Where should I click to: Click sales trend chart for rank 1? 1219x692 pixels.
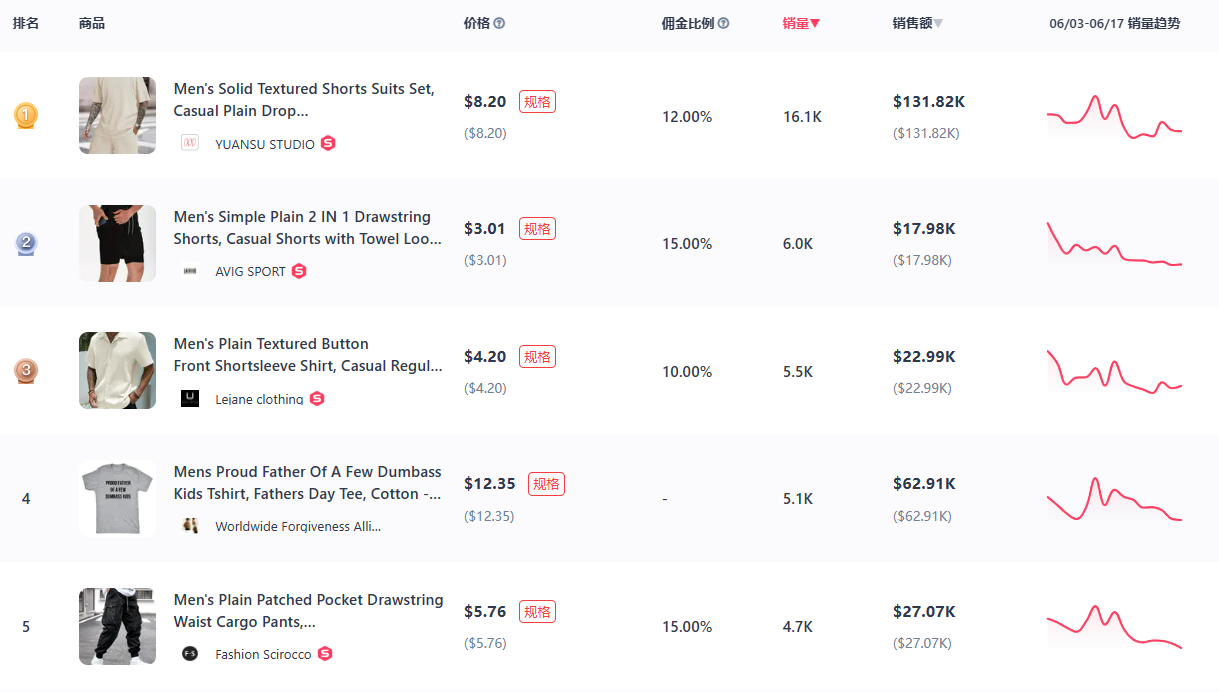click(x=1114, y=117)
